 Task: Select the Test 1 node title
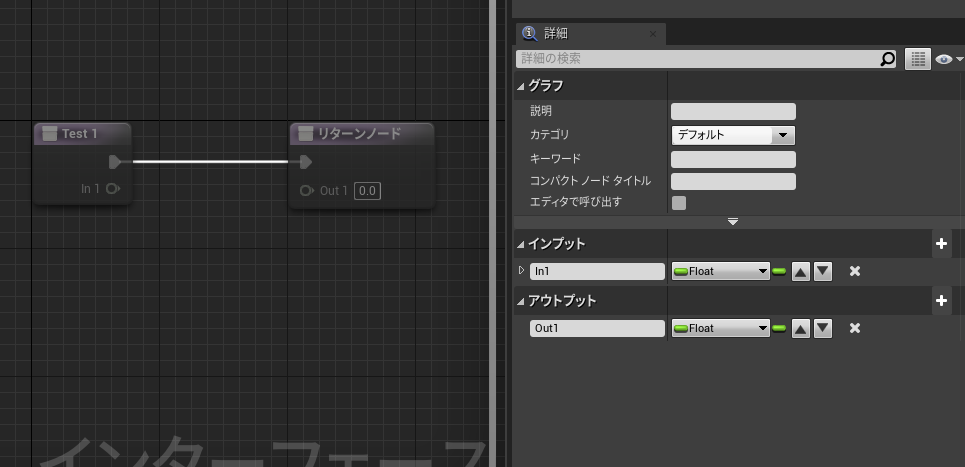point(79,134)
